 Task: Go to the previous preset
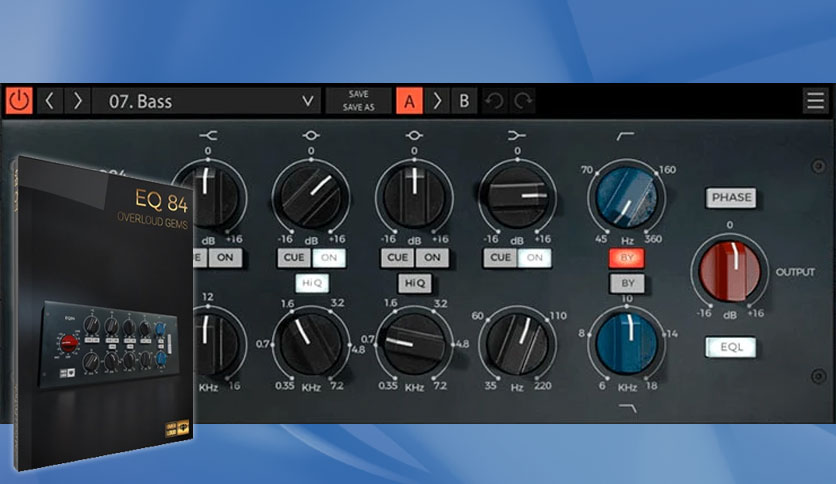[50, 101]
